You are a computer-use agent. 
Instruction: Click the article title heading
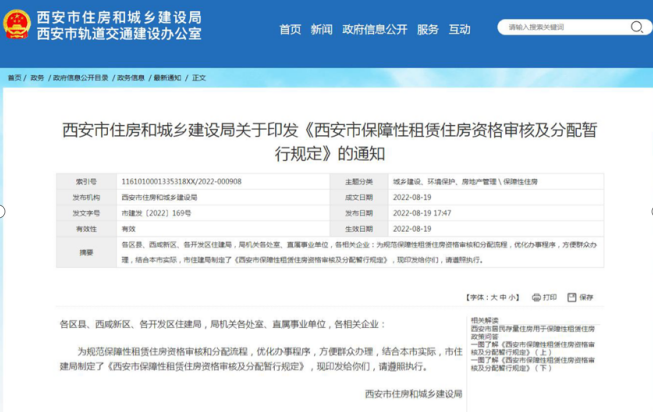click(329, 142)
